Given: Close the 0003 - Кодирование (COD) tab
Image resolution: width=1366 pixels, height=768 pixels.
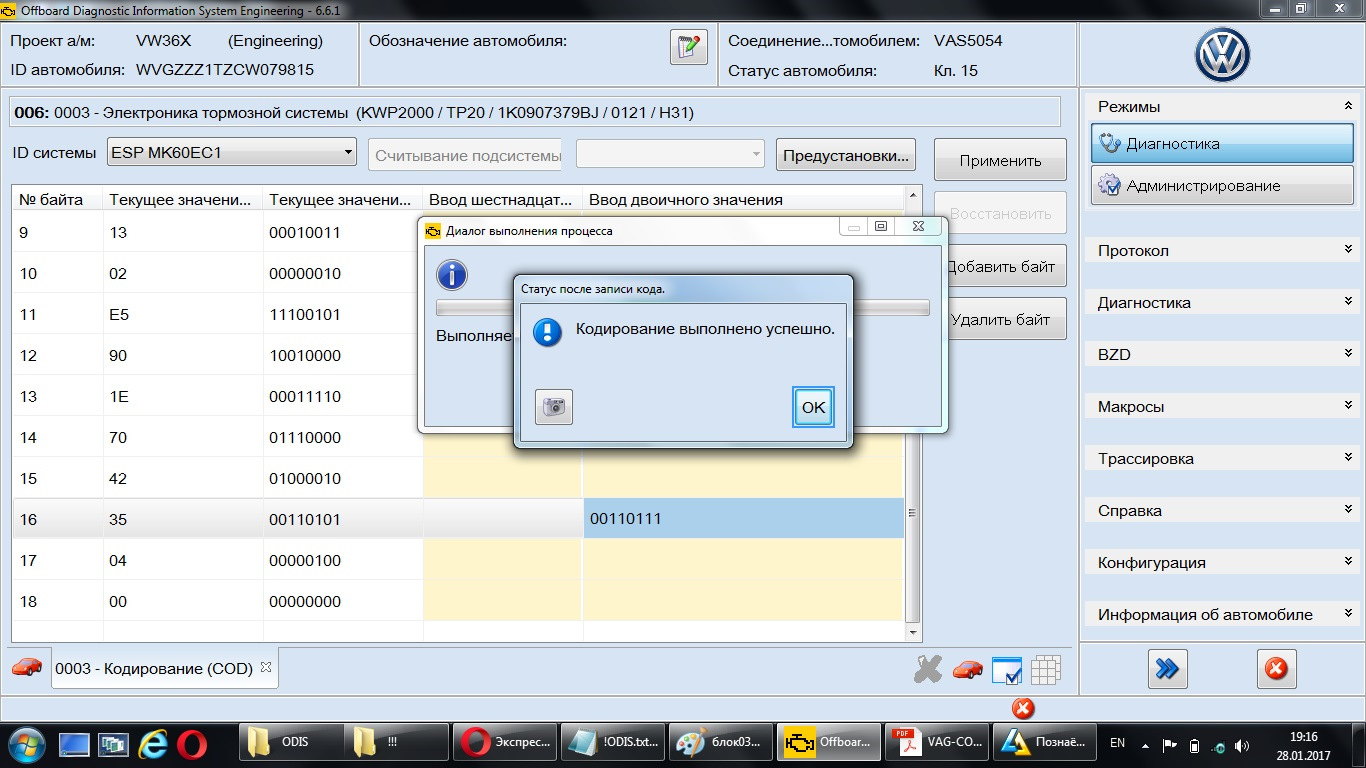Looking at the screenshot, I should 266,667.
